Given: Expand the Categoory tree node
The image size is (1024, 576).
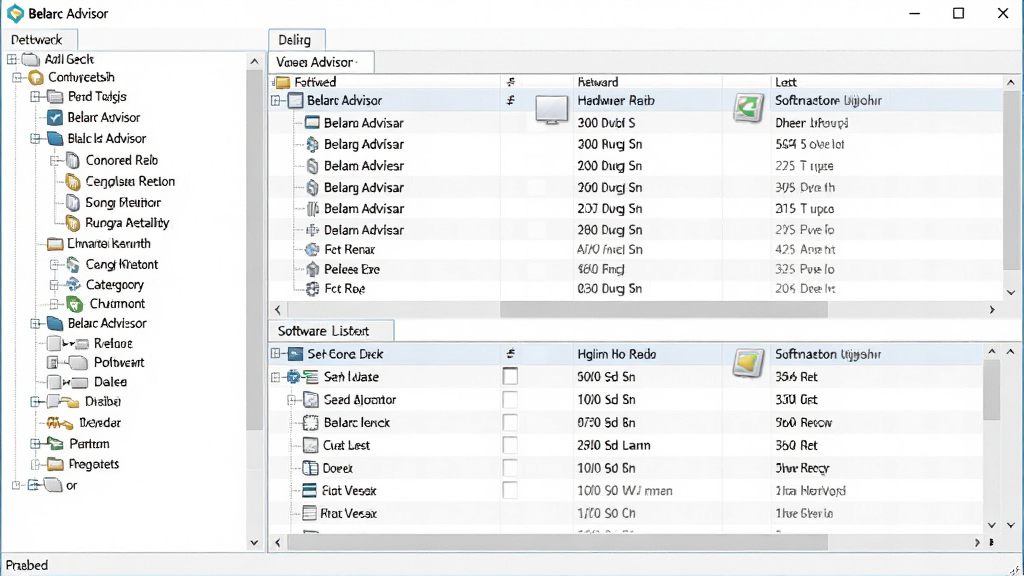Looking at the screenshot, I should pos(55,285).
